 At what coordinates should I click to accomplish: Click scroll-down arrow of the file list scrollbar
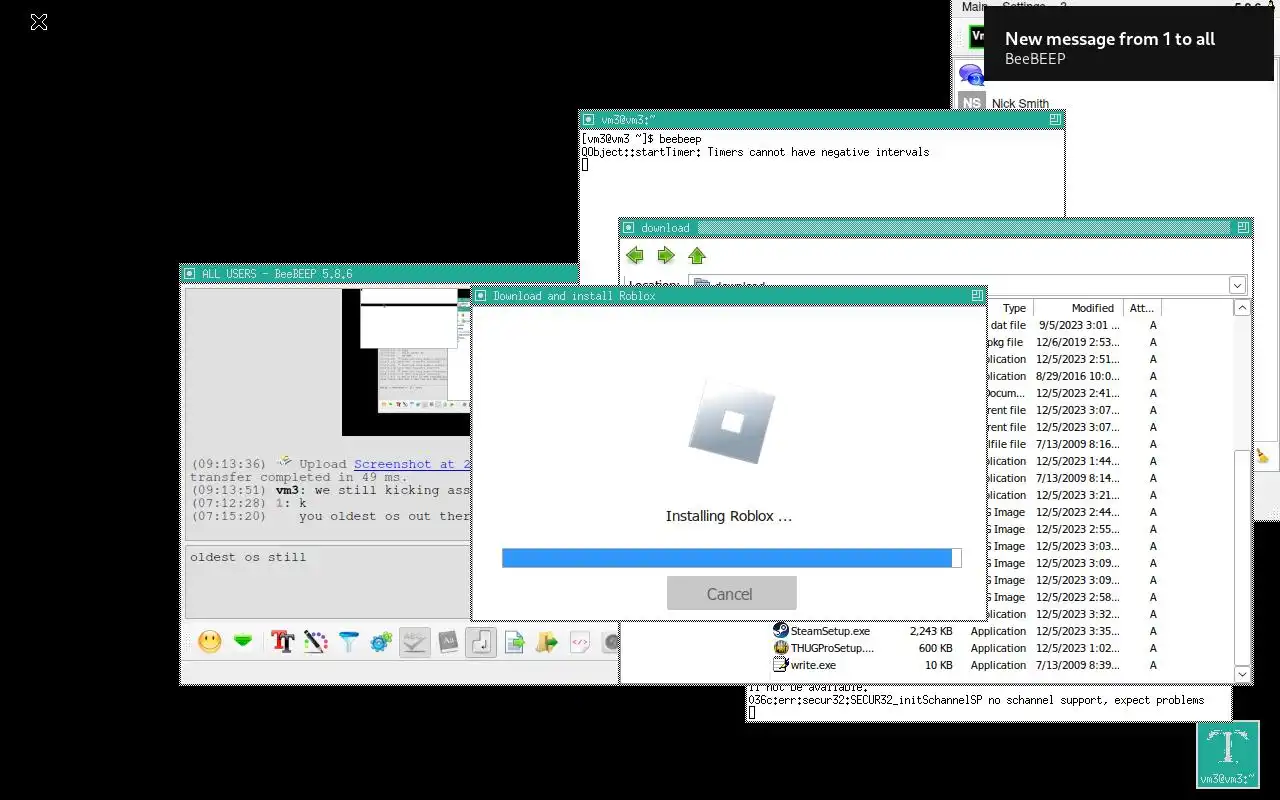pyautogui.click(x=1242, y=674)
